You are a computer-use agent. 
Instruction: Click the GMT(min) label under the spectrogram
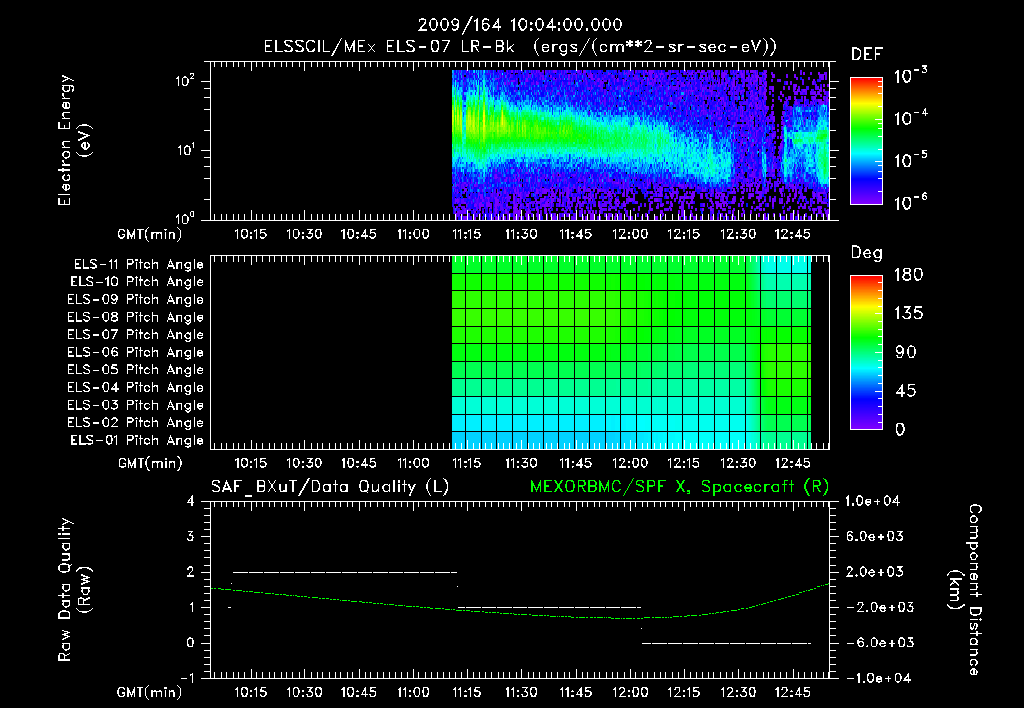point(150,234)
